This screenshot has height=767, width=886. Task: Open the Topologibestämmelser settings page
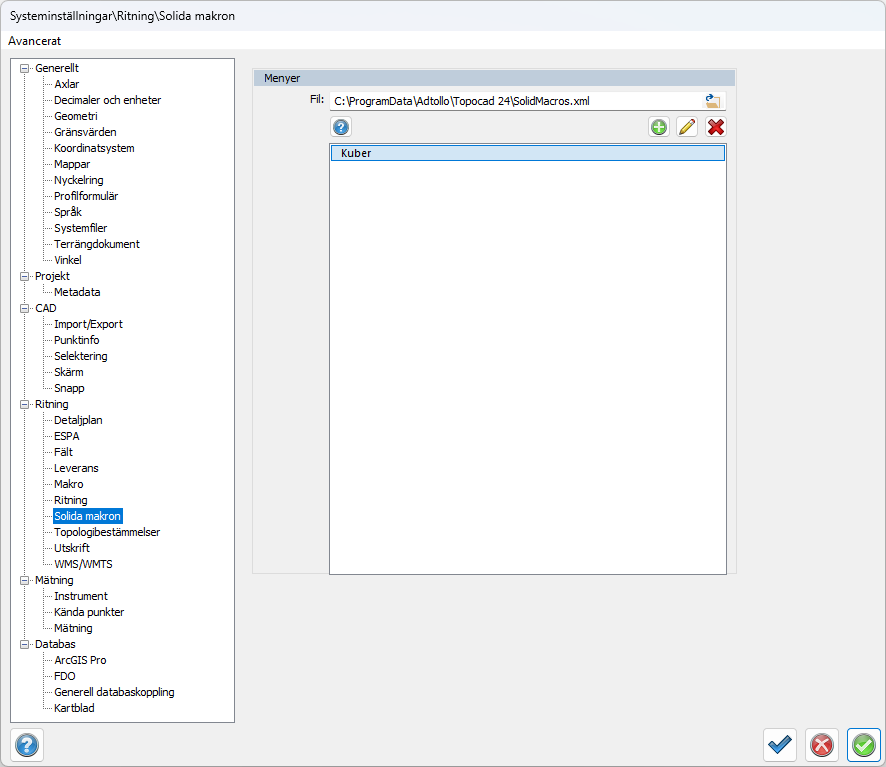107,532
